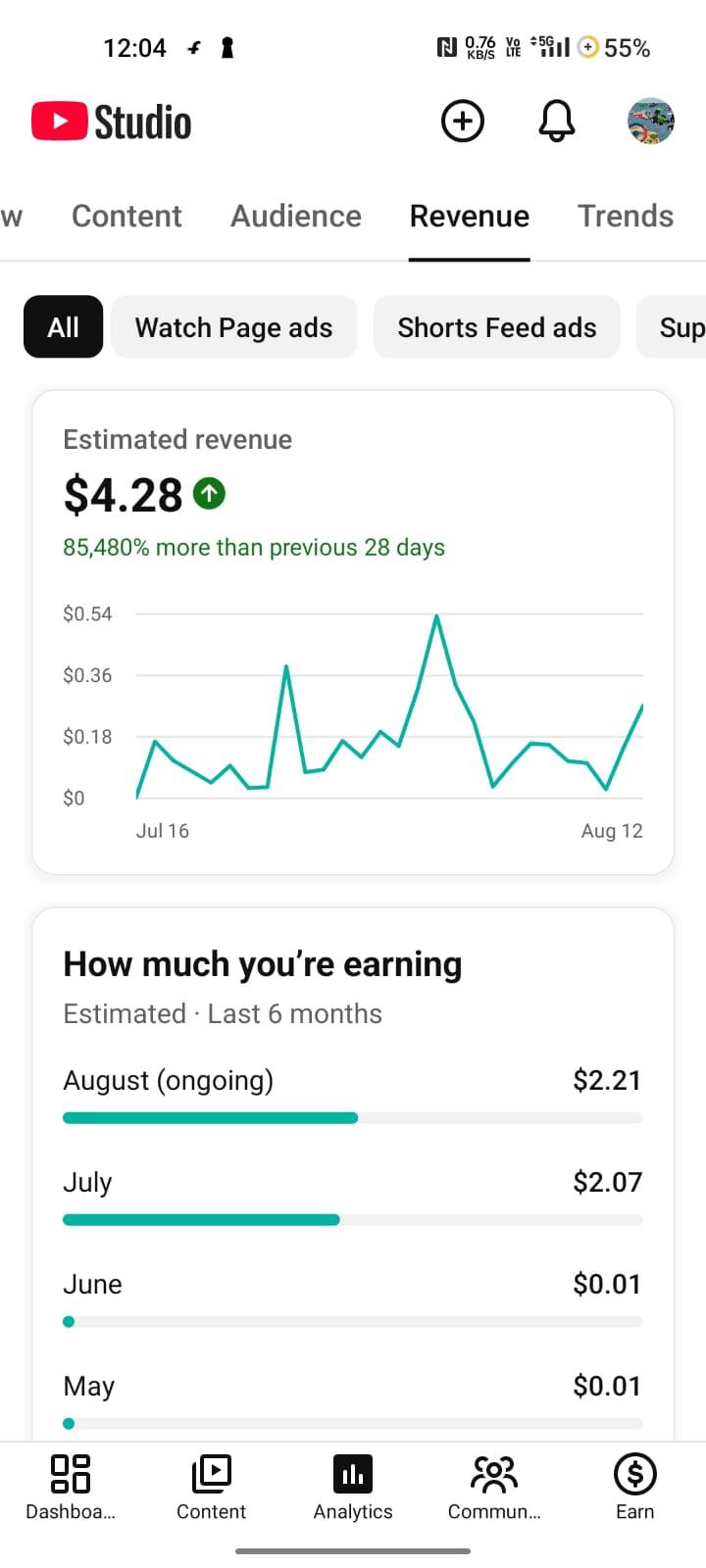Open the Earn dollar icon
This screenshot has height=1568, width=706.
point(634,1487)
